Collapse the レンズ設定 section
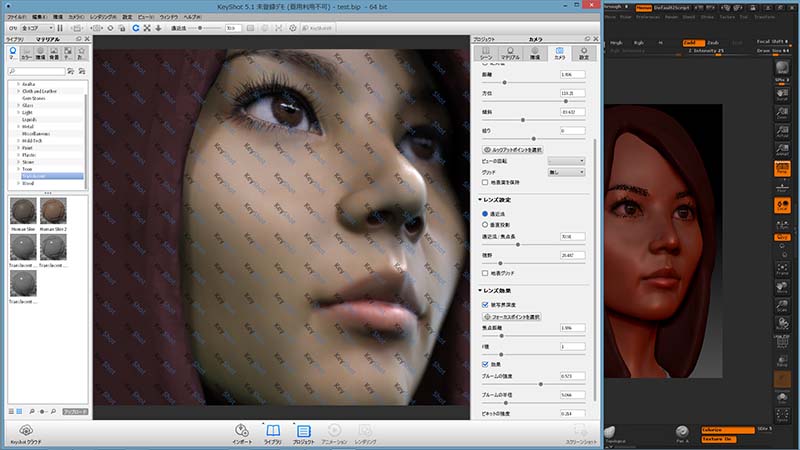 (x=480, y=199)
